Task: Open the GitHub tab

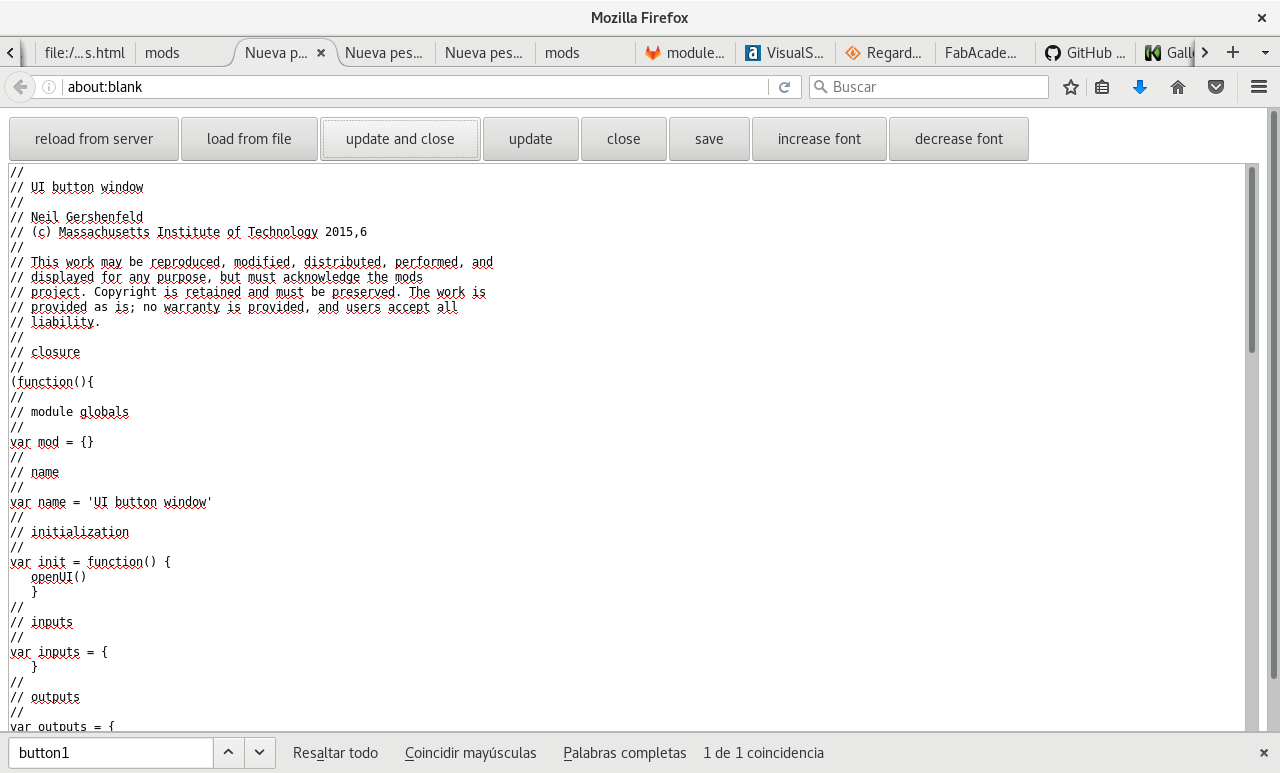Action: (1085, 53)
